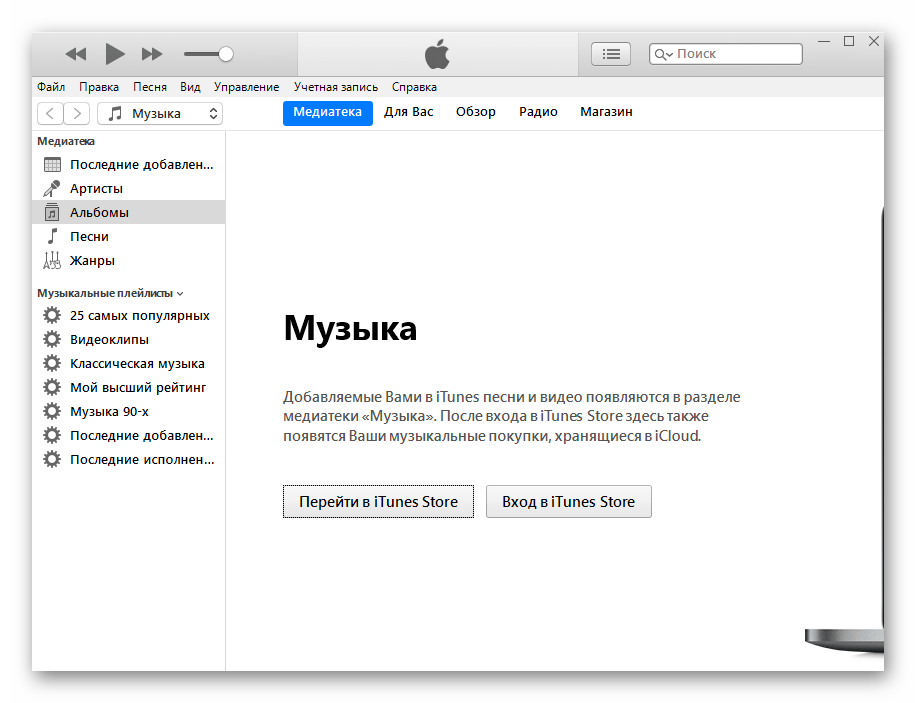Adjust the volume slider knob
This screenshot has width=916, height=703.
click(x=226, y=54)
